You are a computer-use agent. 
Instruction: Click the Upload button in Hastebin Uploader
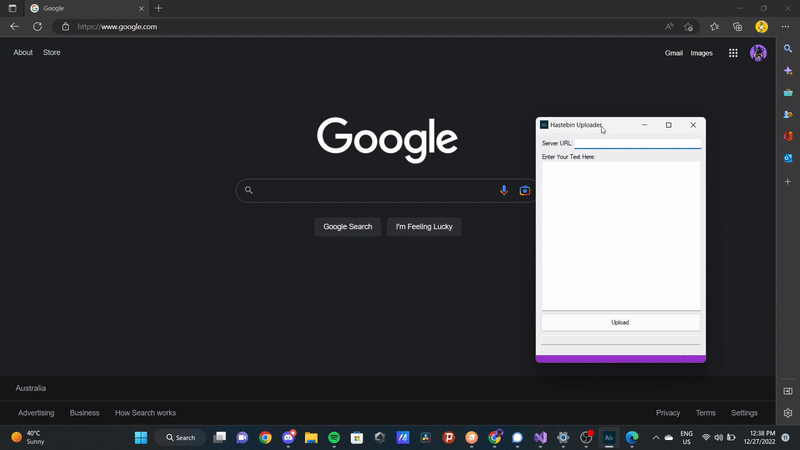point(620,322)
